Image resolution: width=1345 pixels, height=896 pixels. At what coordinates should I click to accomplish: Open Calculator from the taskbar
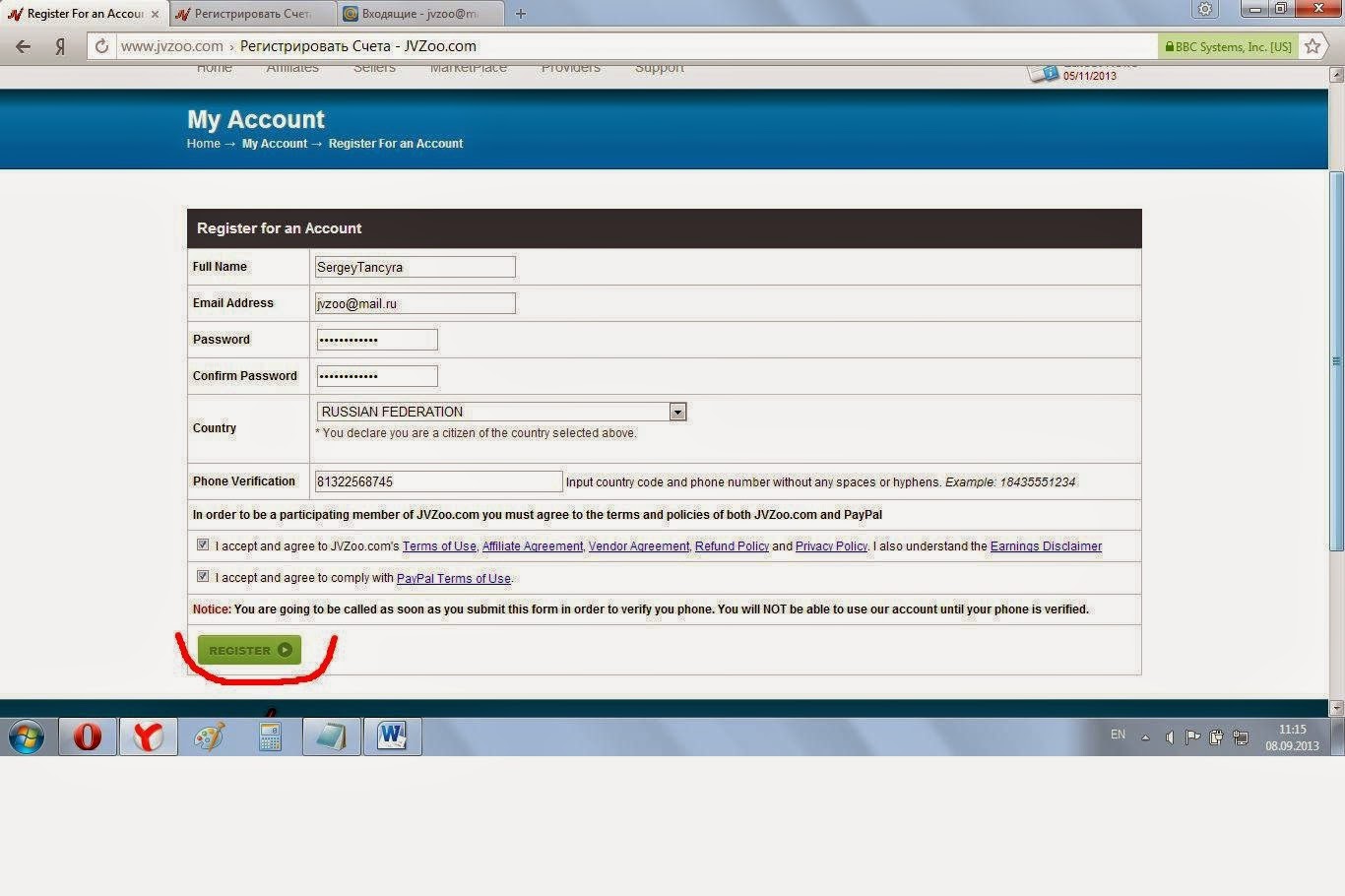(x=270, y=736)
